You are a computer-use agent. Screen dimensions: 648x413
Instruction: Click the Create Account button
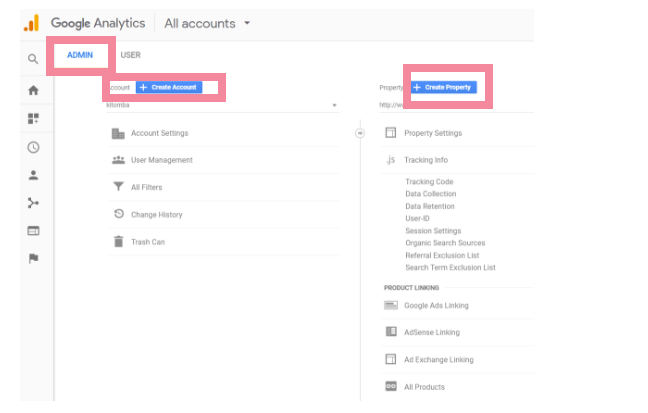[169, 87]
